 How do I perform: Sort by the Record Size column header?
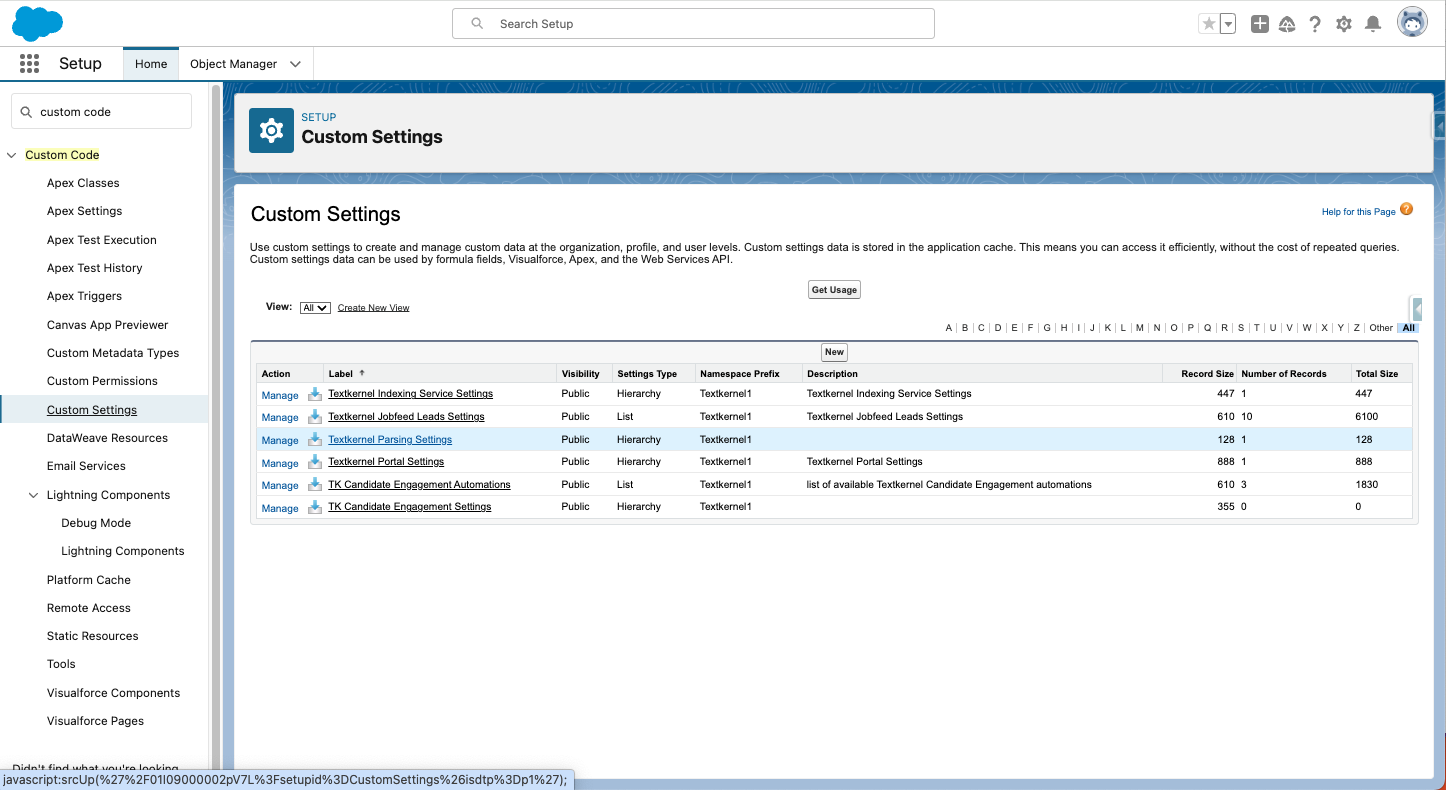1208,374
